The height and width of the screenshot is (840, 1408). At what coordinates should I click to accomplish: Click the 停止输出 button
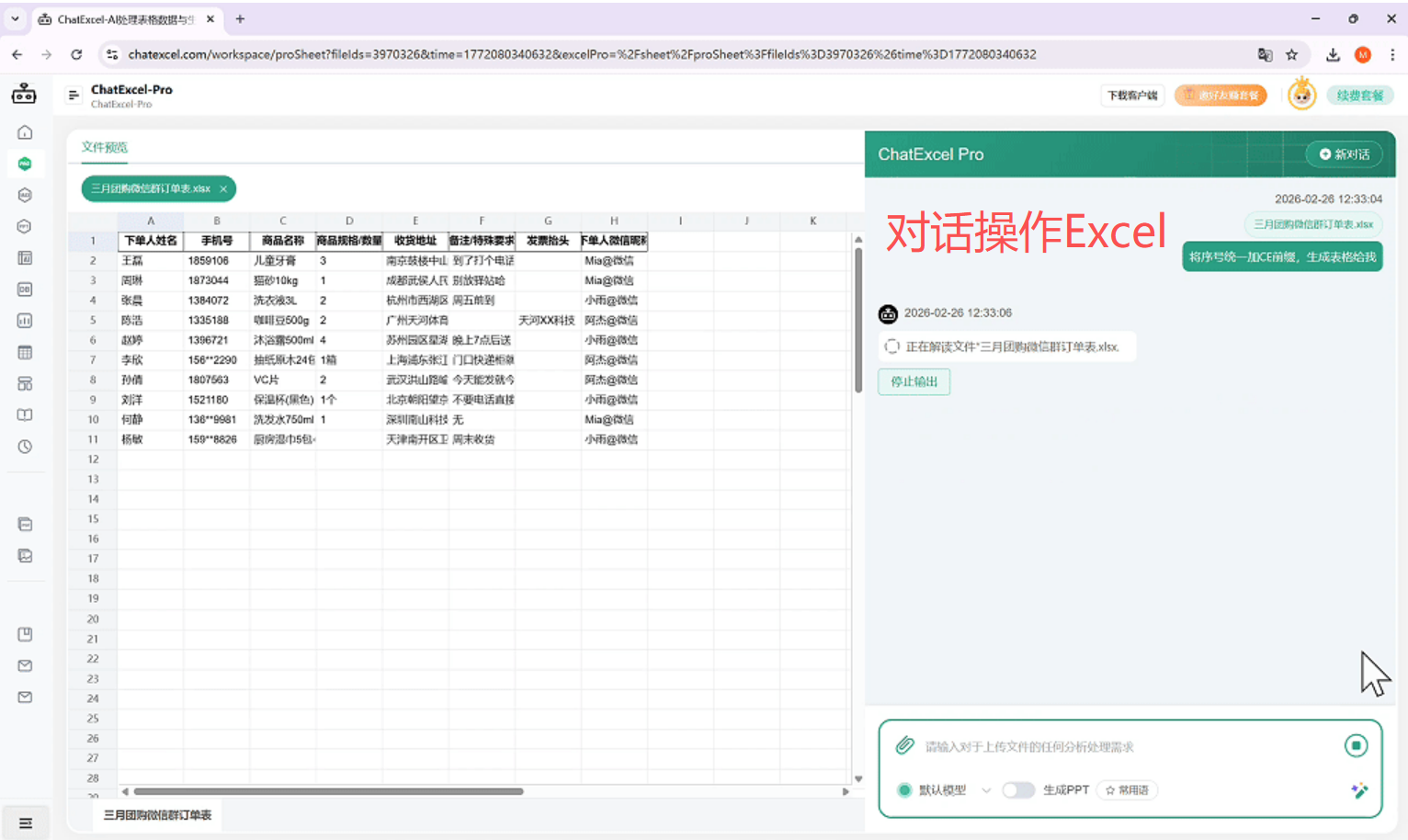point(914,381)
